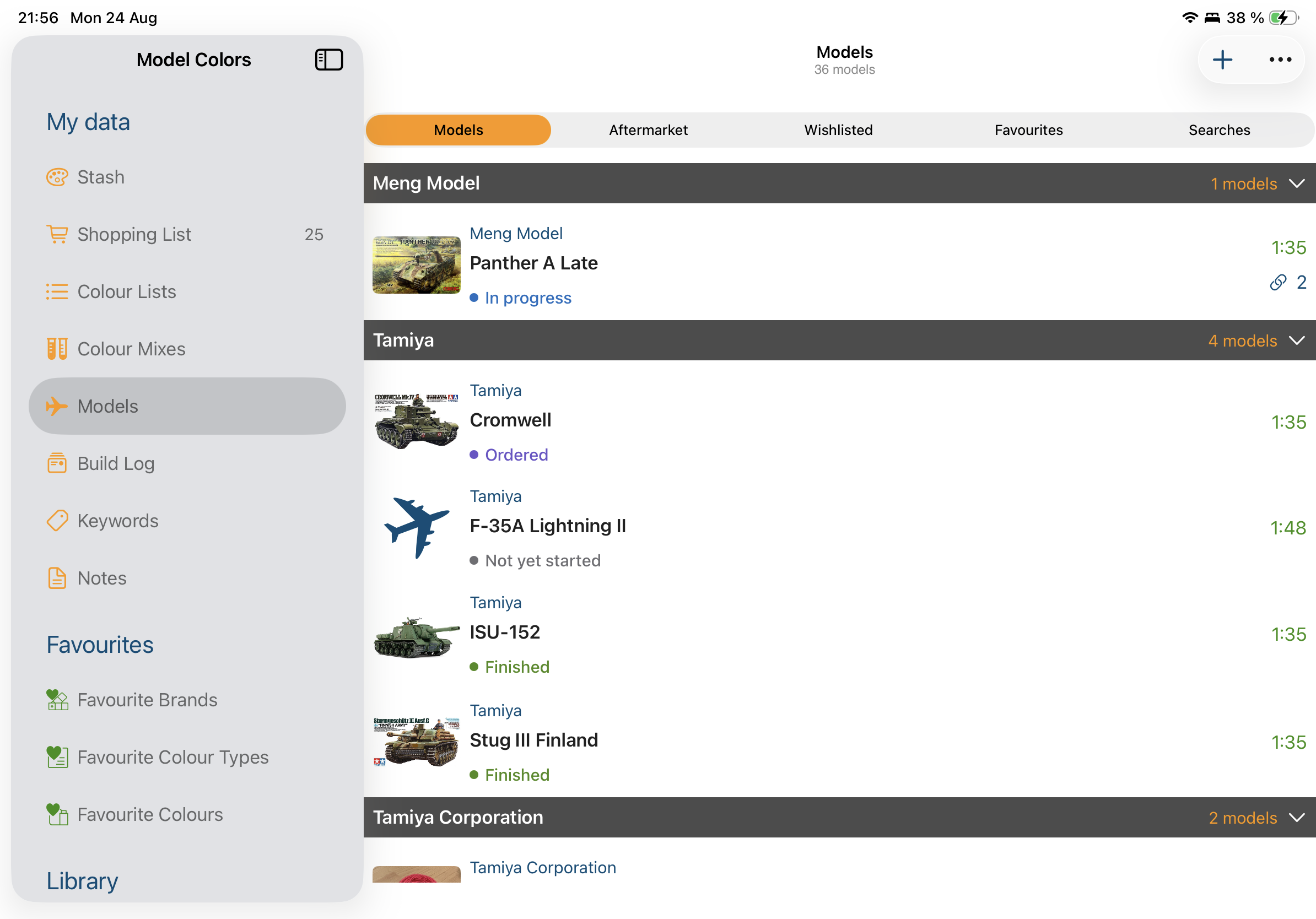Open Favourite Brands in sidebar
This screenshot has height=919, width=1316.
coord(187,700)
